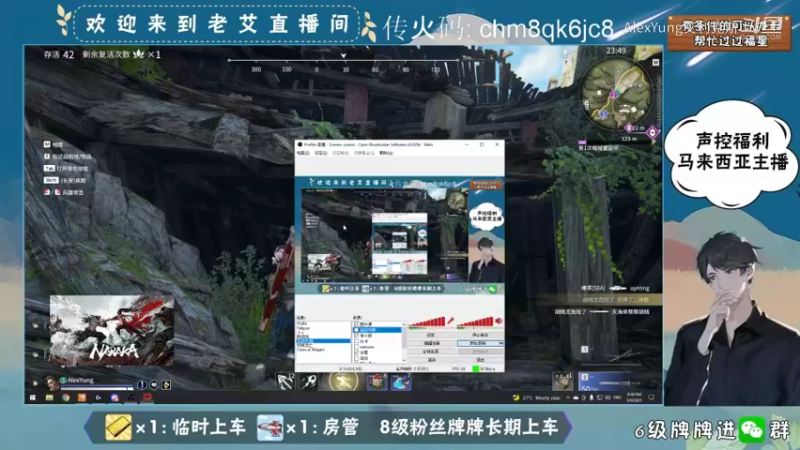Open the first menu in OBS menu bar
This screenshot has height=450, width=800.
(x=303, y=153)
